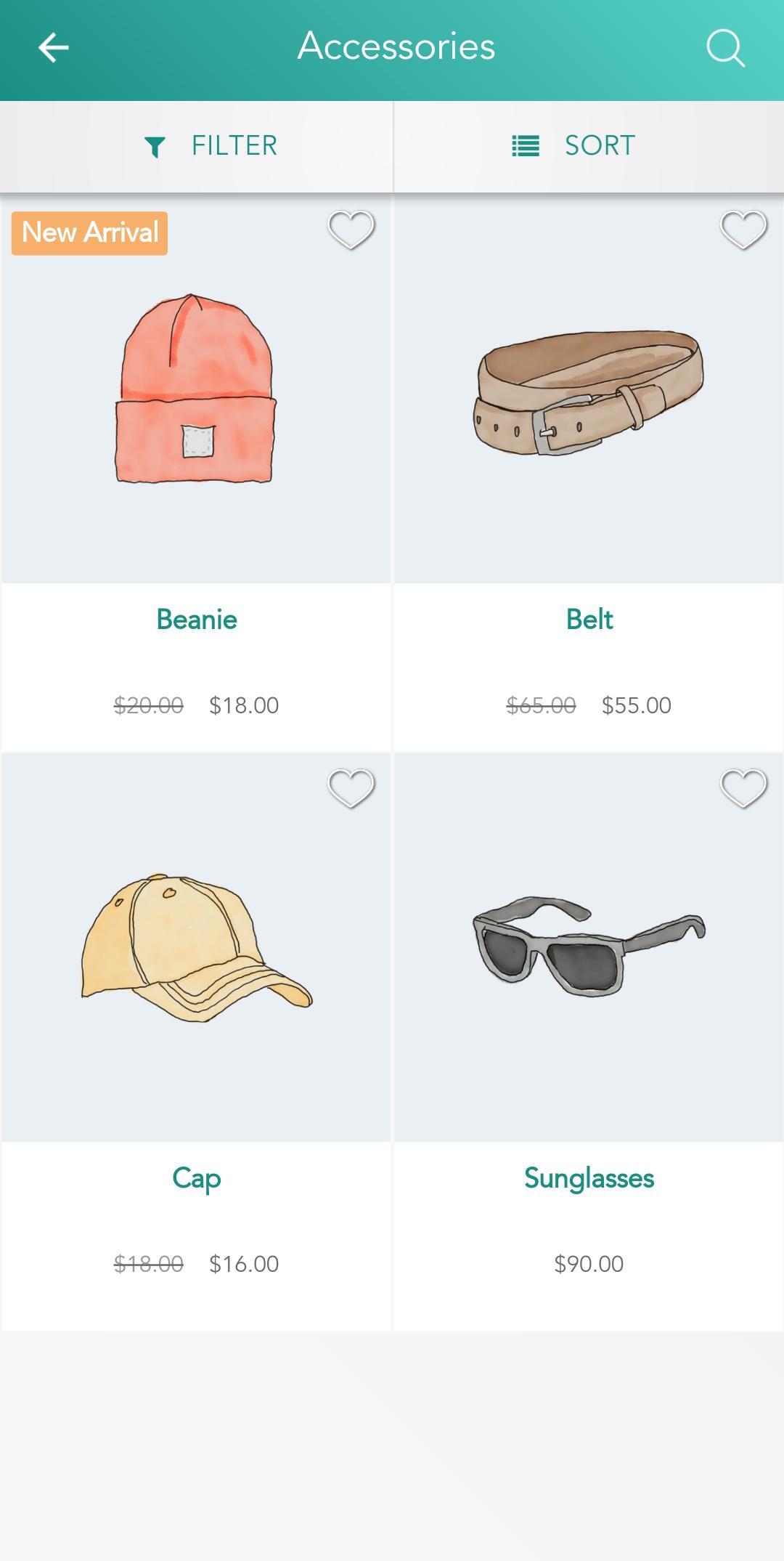Expand sorting choices via SORT control
The height and width of the screenshot is (1561, 784).
[588, 146]
